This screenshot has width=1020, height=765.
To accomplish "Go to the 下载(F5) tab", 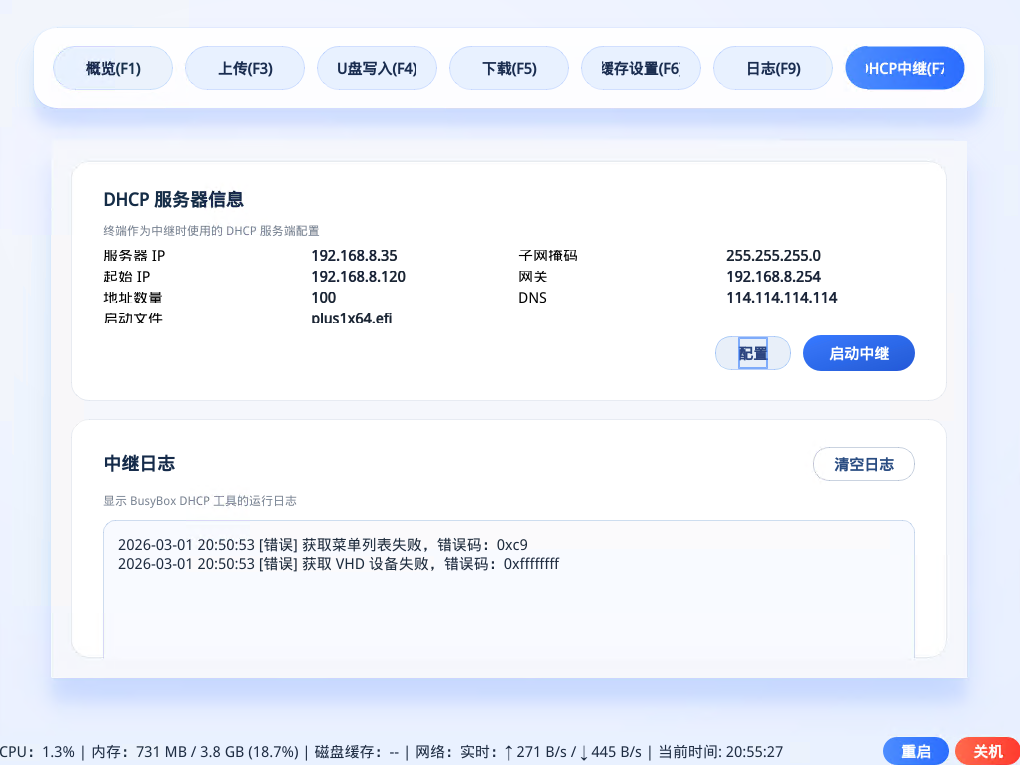I will tap(509, 69).
